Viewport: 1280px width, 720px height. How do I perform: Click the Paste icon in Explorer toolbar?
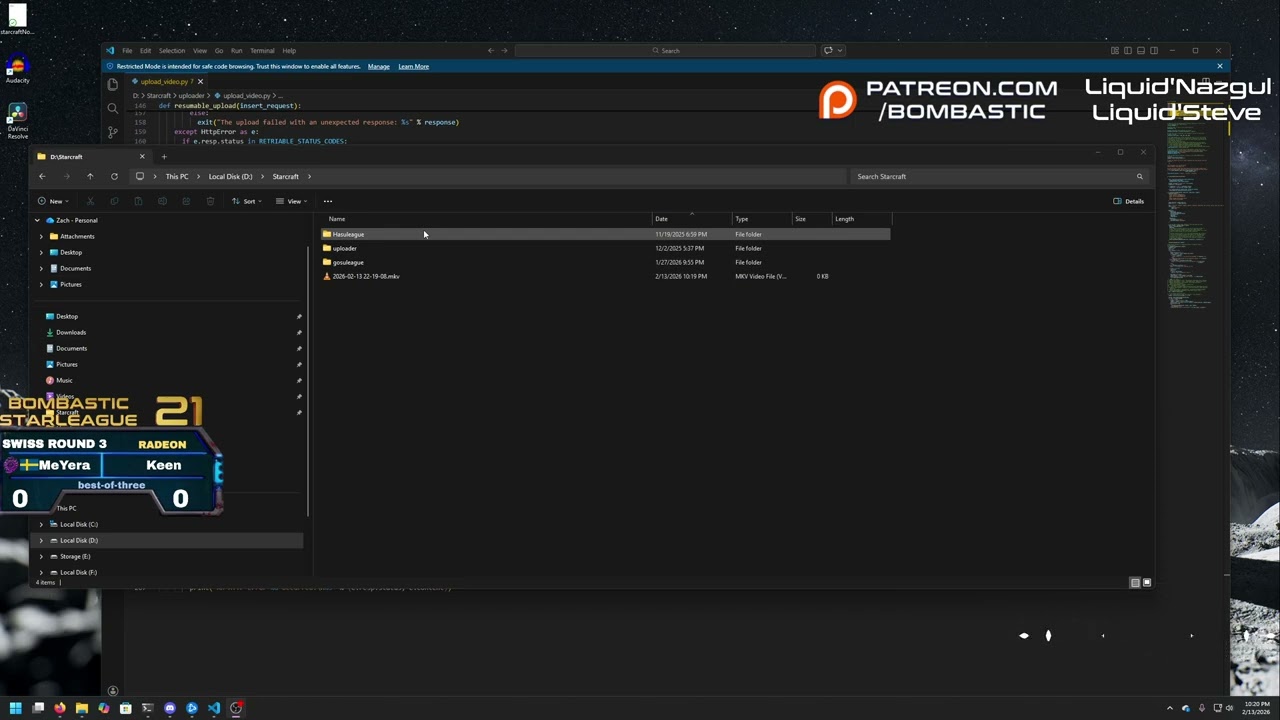(138, 201)
